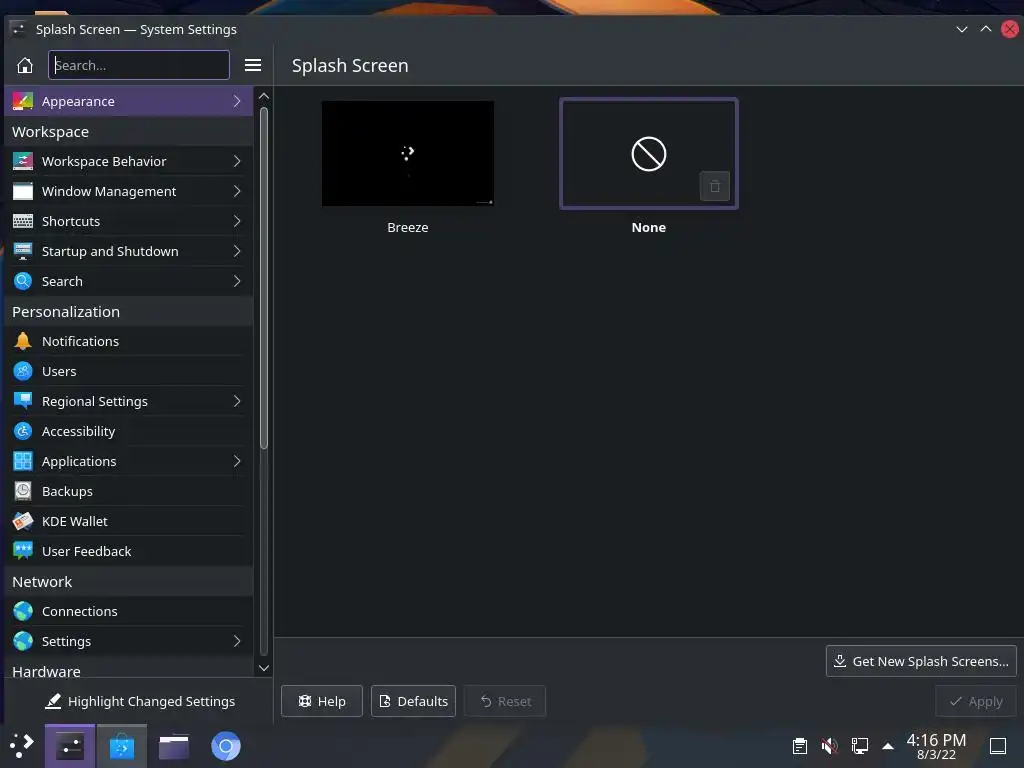This screenshot has height=768, width=1024.
Task: Click the sidebar vertical scrollbar handle
Action: coord(264,278)
